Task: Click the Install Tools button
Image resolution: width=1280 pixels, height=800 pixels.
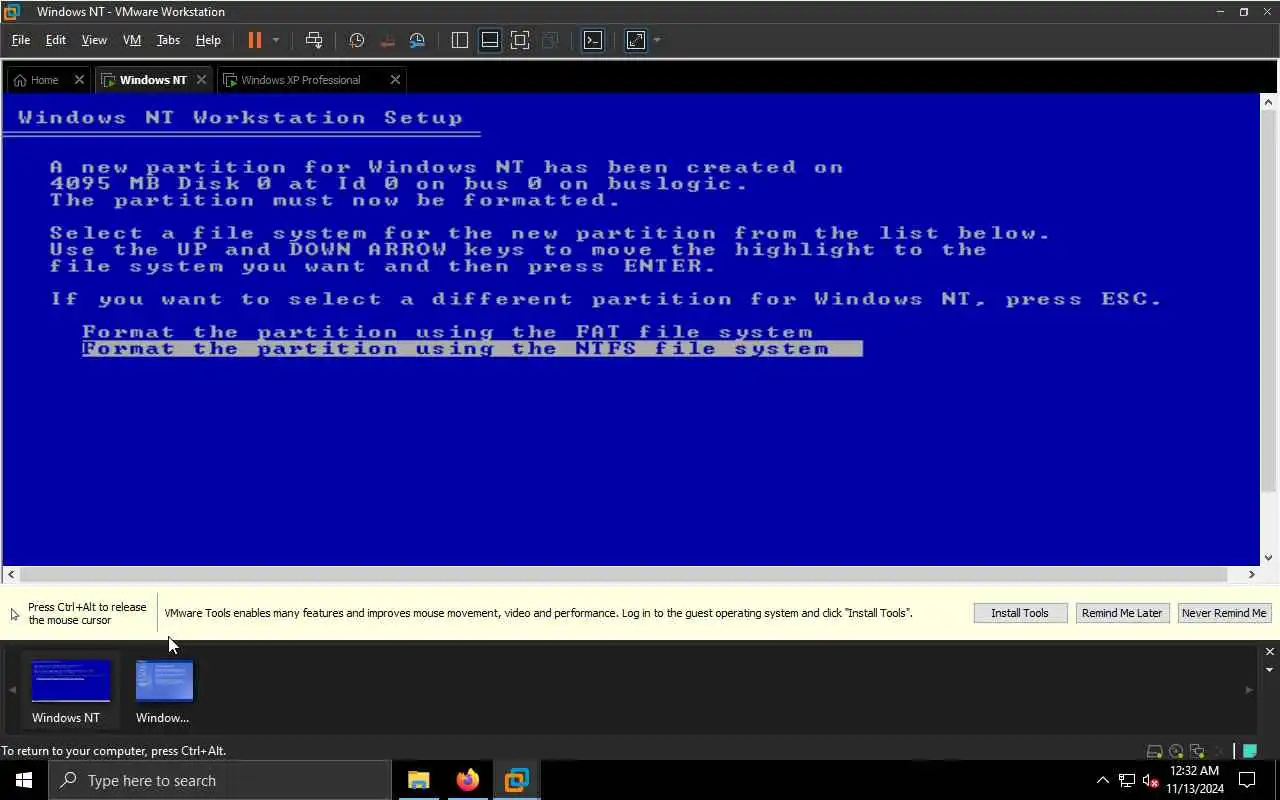Action: (1020, 613)
